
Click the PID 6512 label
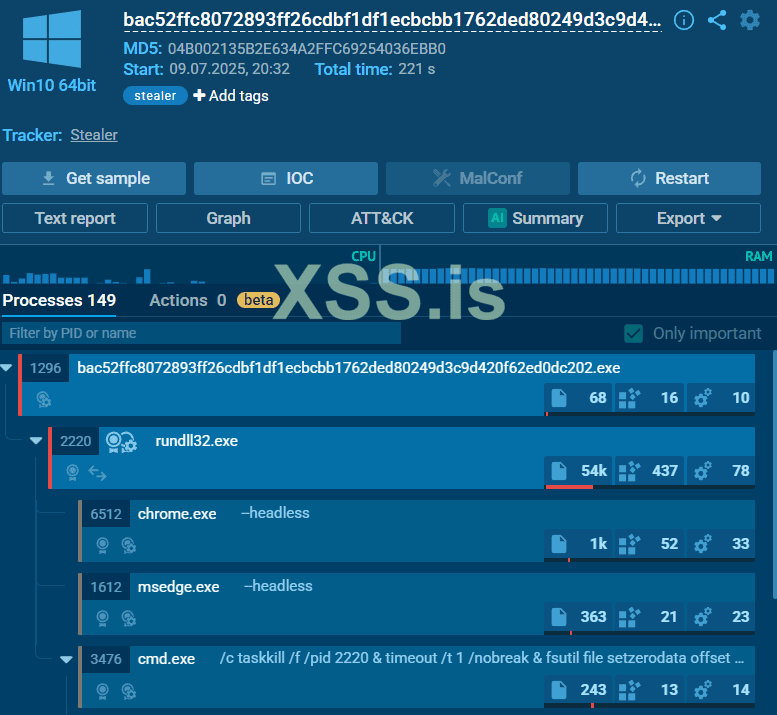(x=106, y=514)
